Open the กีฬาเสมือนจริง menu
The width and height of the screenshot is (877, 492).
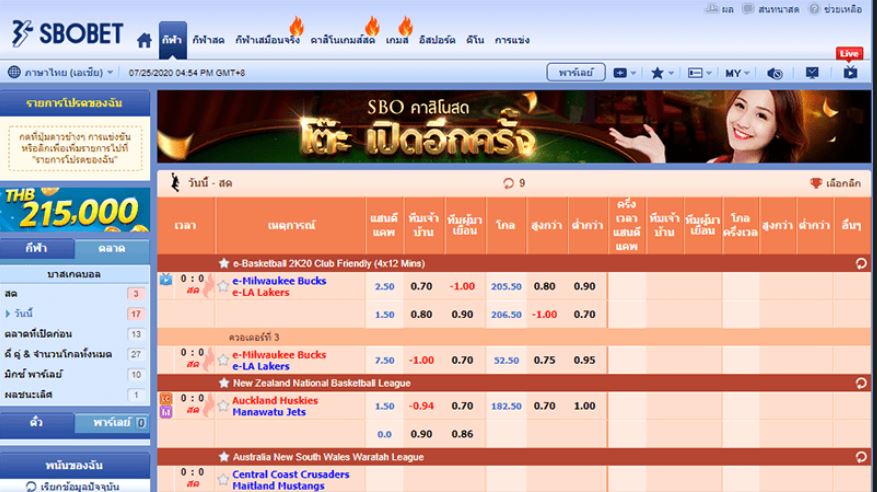coord(267,40)
